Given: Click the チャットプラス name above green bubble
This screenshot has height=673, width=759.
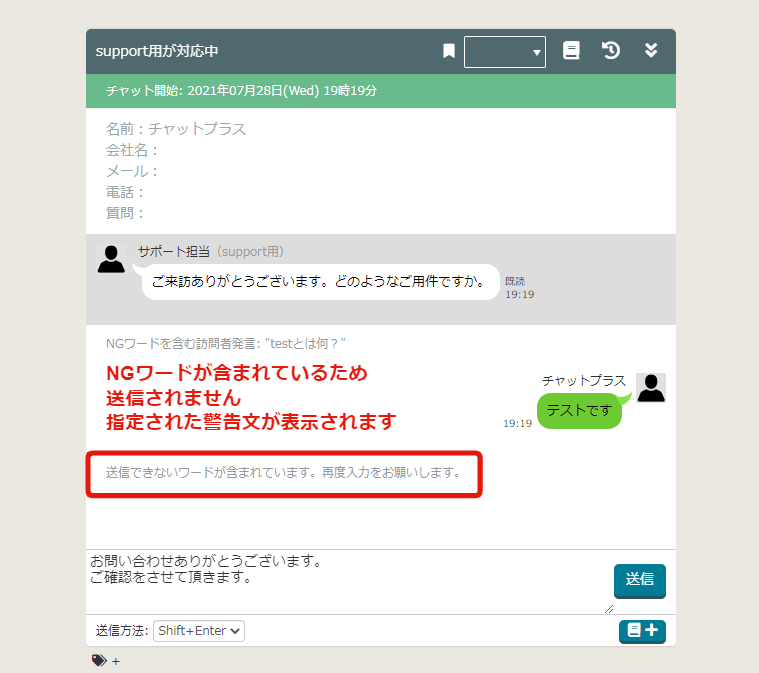Looking at the screenshot, I should (x=584, y=381).
